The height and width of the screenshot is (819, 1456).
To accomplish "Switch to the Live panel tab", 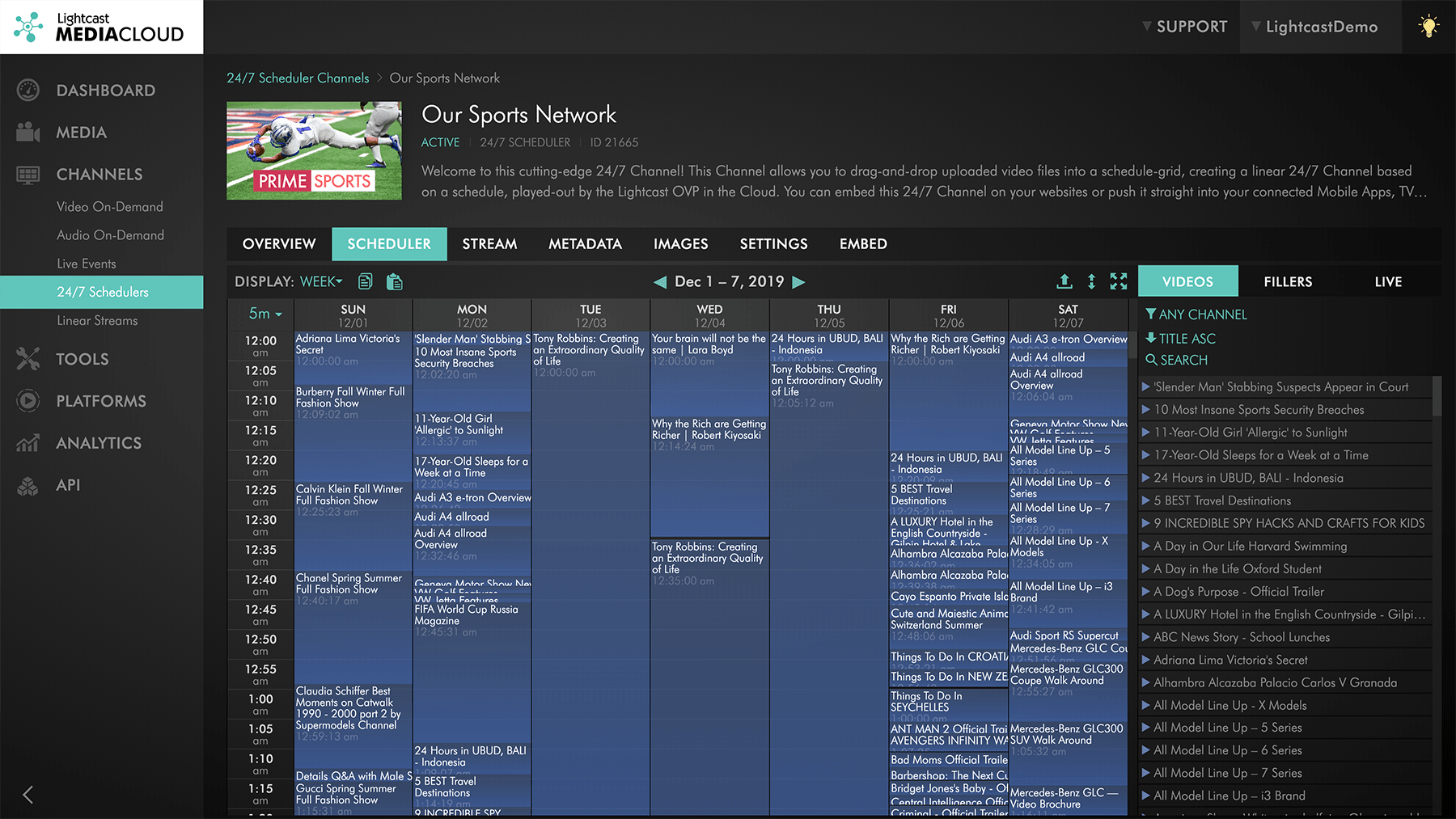I will point(1388,281).
